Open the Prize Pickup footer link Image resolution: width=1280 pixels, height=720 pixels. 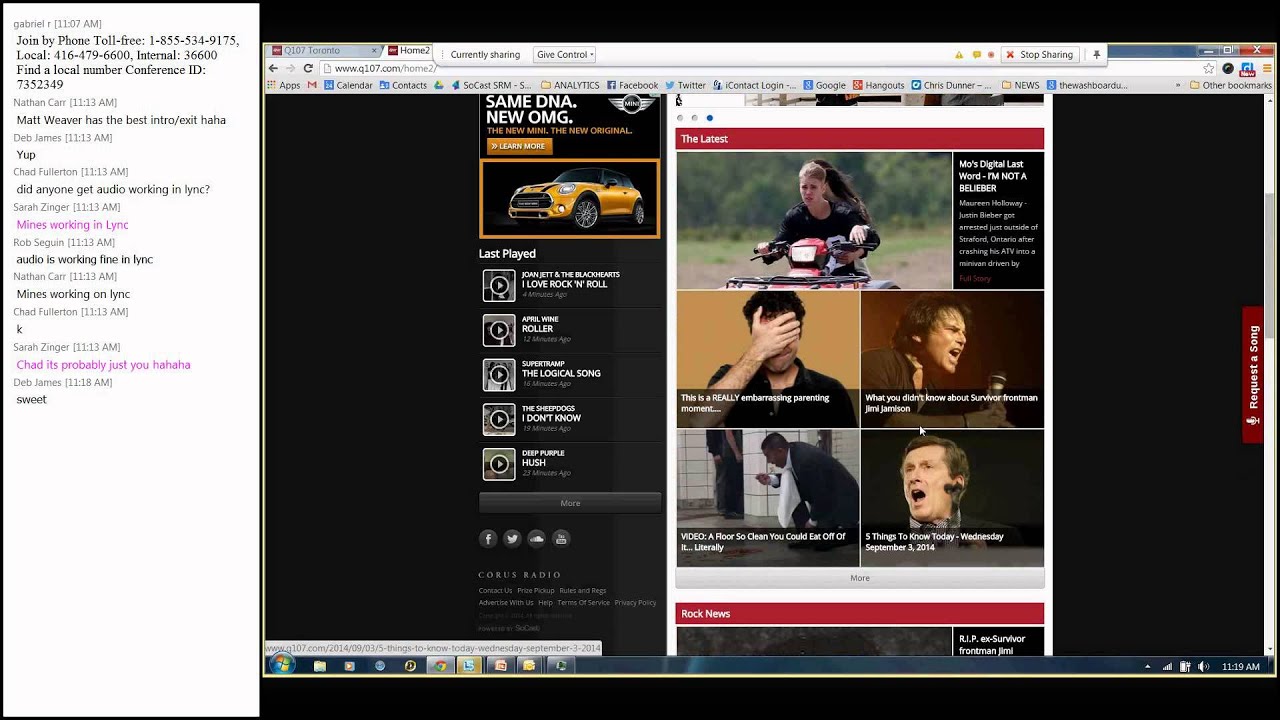click(x=535, y=590)
